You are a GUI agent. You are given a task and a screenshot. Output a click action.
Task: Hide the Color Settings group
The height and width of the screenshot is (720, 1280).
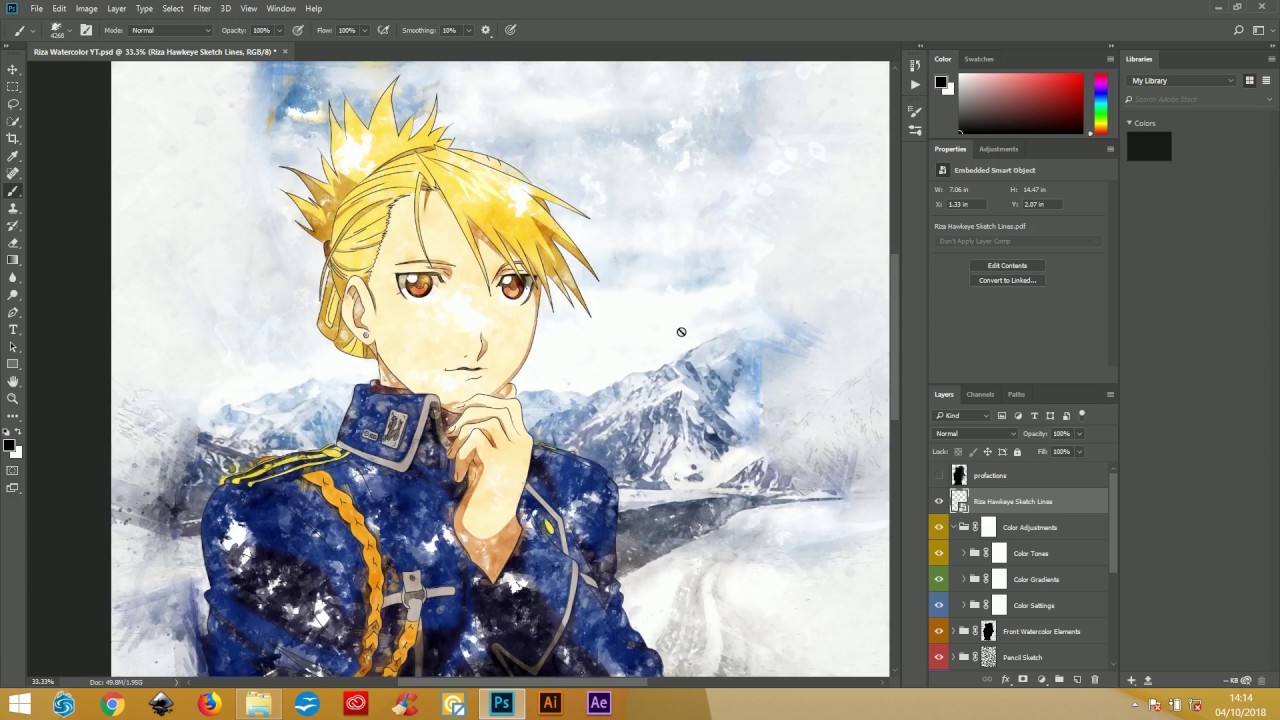tap(938, 605)
